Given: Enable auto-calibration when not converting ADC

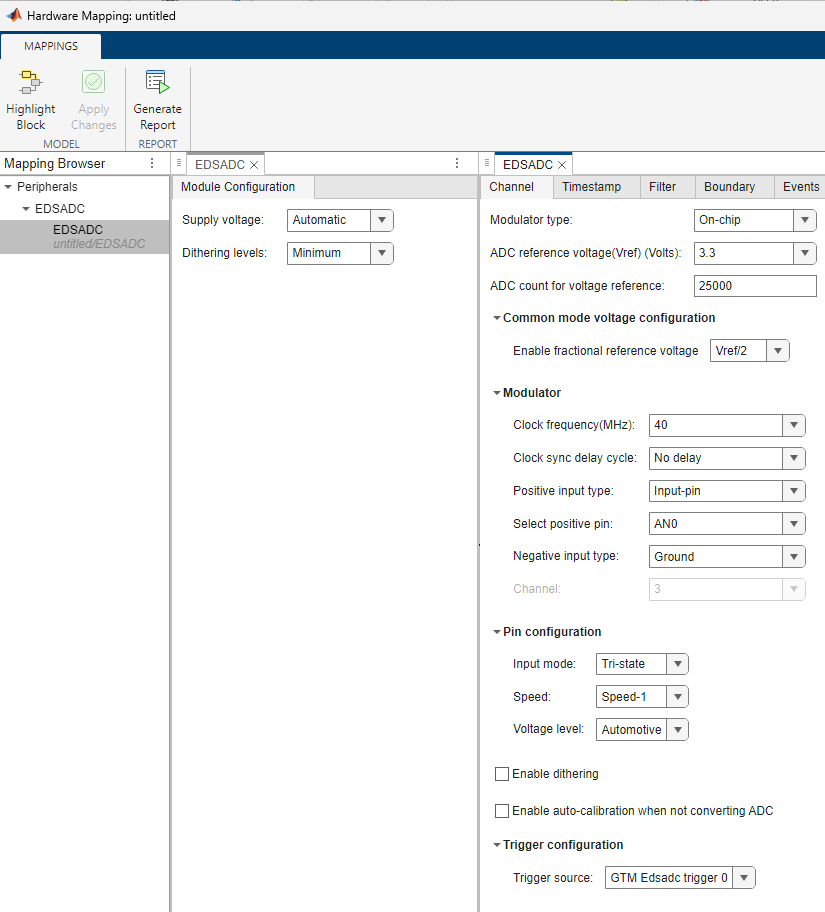Looking at the screenshot, I should coord(502,810).
